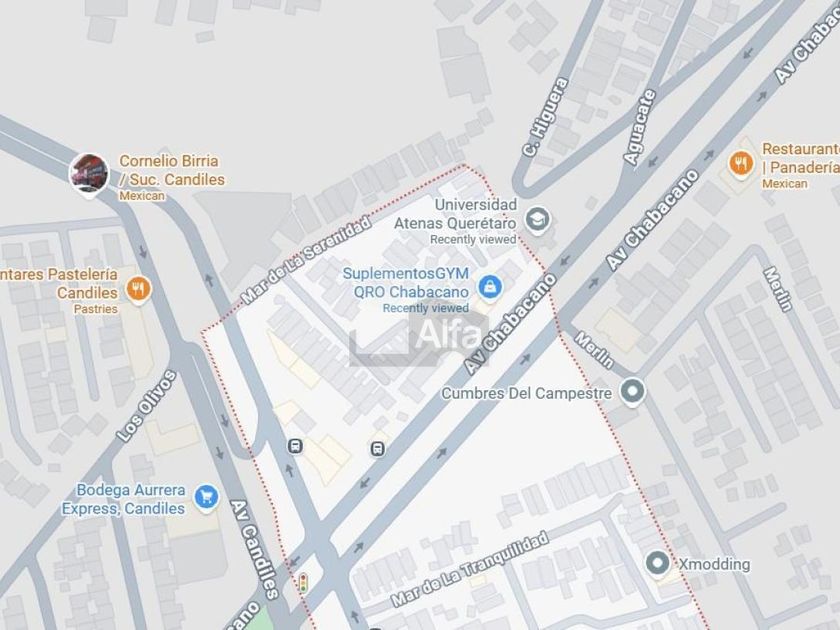Select the Cumbres Del Campestre location marker
This screenshot has width=840, height=630.
tap(633, 392)
